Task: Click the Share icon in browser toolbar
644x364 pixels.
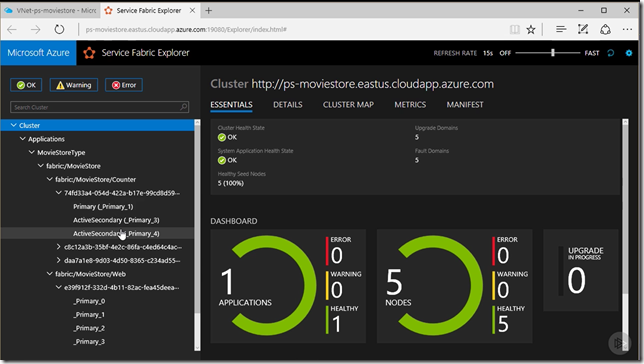Action: pos(605,29)
